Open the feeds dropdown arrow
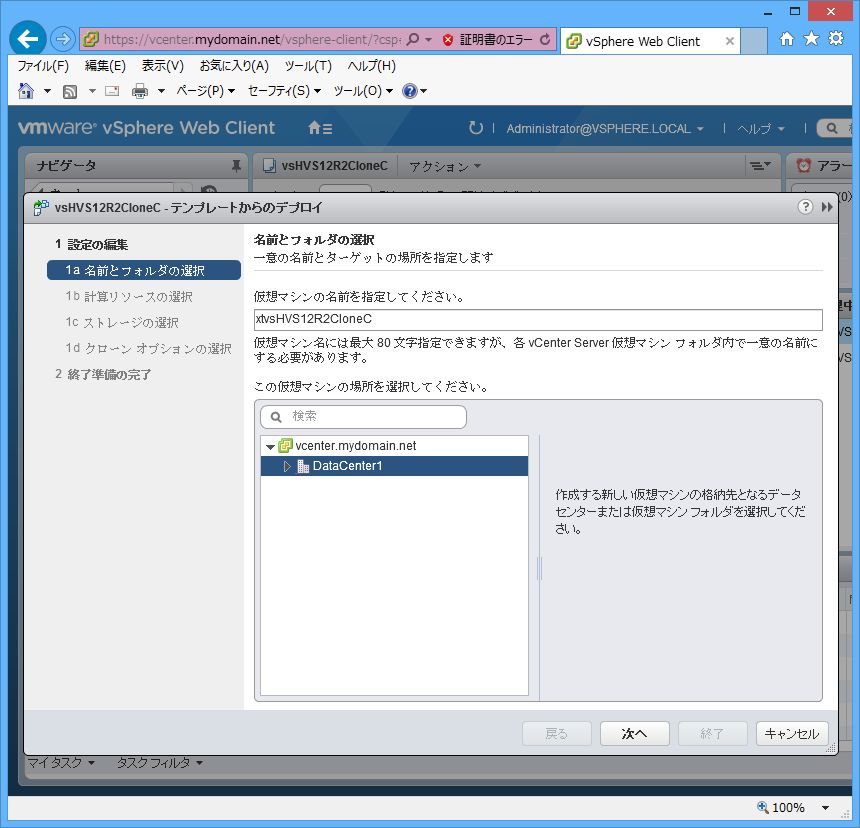The width and height of the screenshot is (860, 828). (x=92, y=91)
